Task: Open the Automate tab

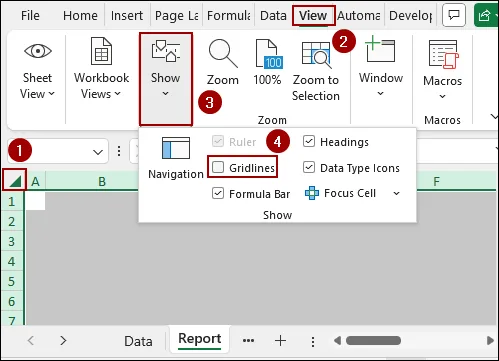Action: click(359, 15)
